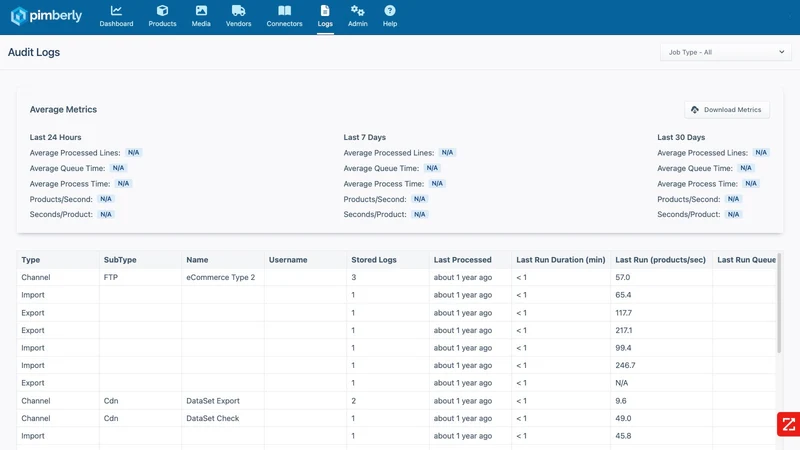This screenshot has height=450, width=800.
Task: Click Cdn subtype in DataSet Check row
Action: [111, 418]
